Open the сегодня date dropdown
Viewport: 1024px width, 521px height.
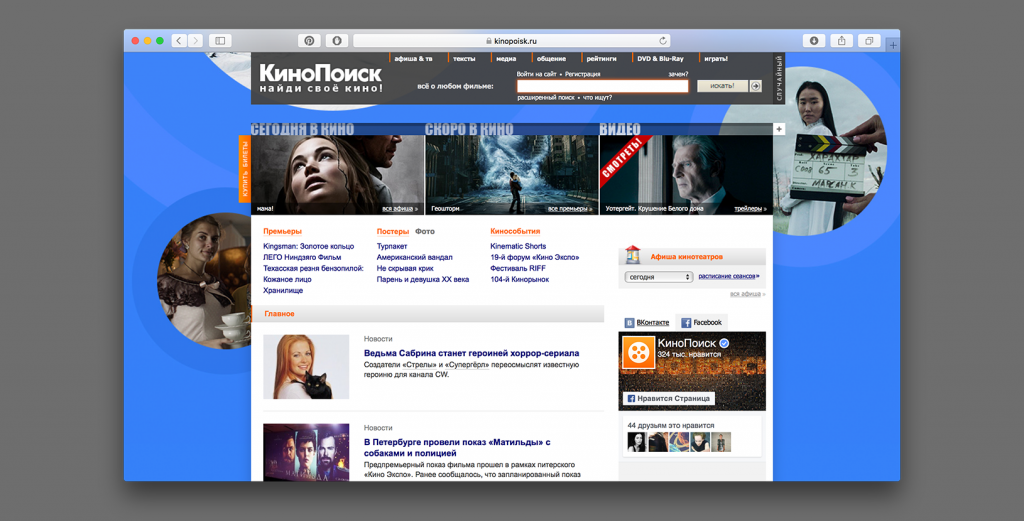659,277
